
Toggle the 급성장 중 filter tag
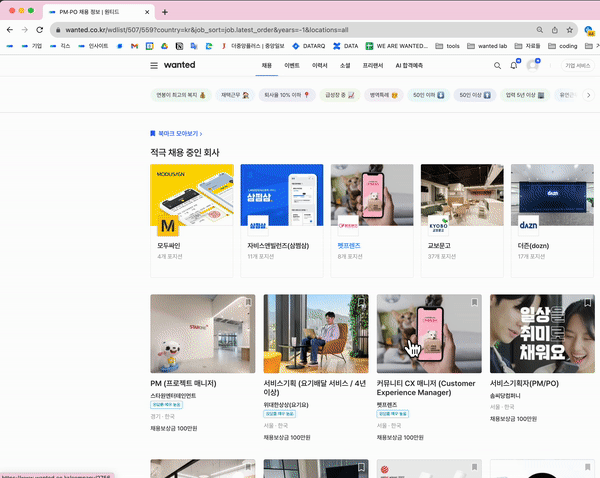pyautogui.click(x=340, y=95)
